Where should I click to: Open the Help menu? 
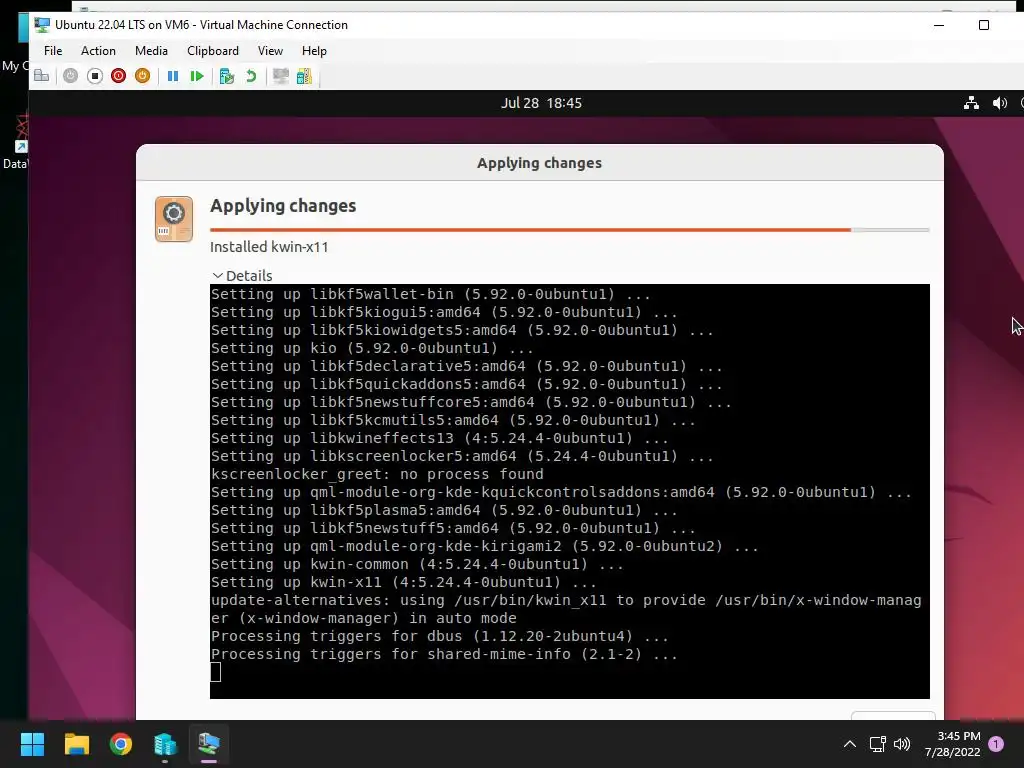pos(314,50)
